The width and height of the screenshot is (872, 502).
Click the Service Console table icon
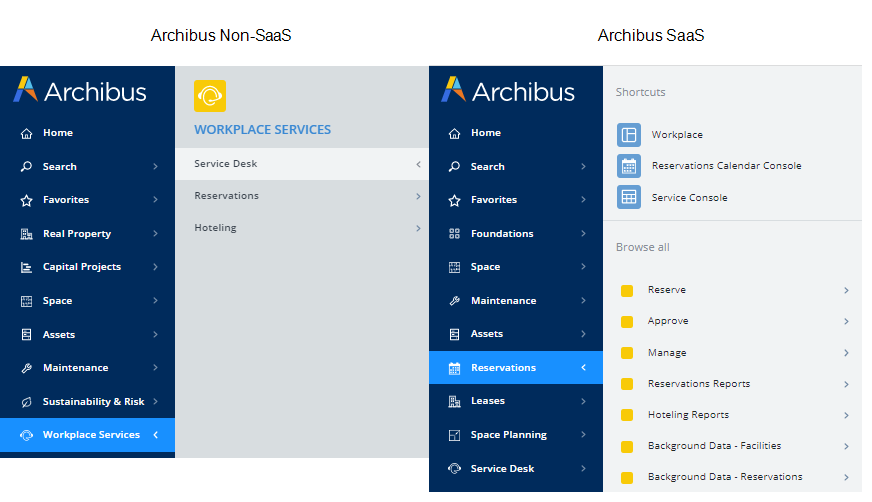pos(629,198)
